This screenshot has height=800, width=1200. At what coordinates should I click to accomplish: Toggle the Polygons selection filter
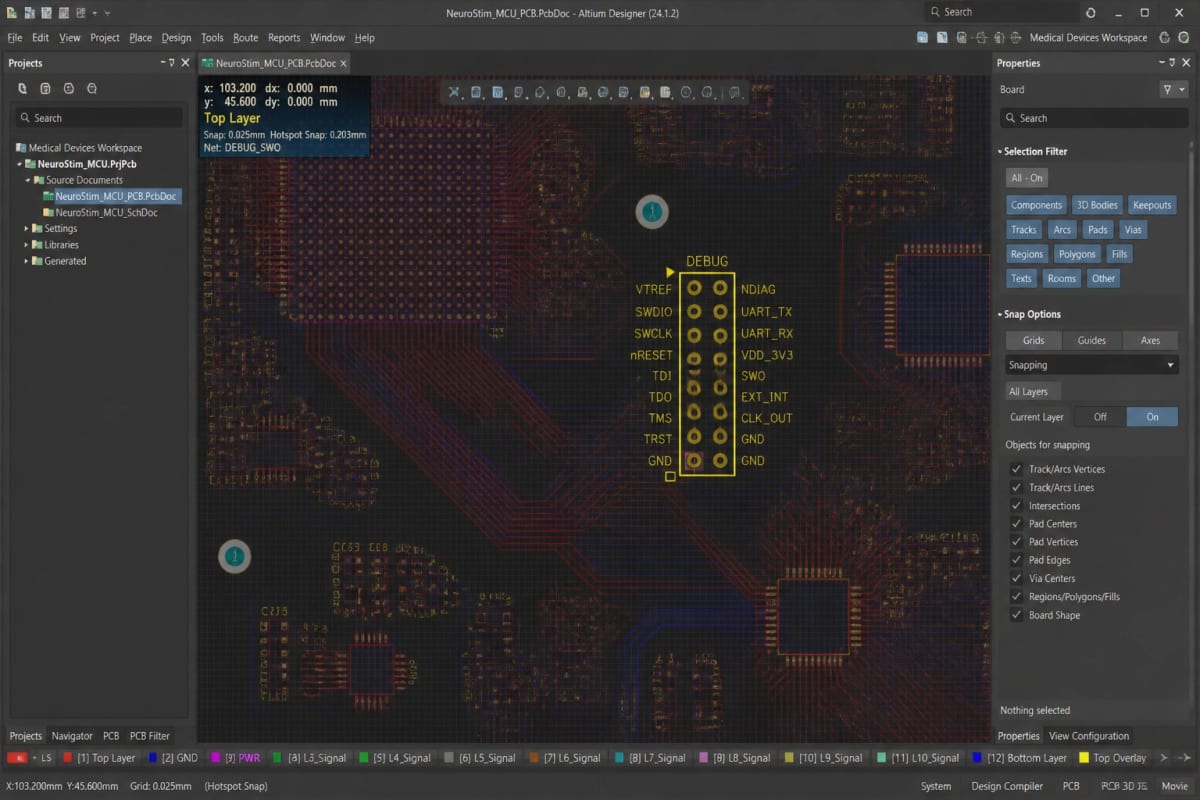[x=1078, y=254]
